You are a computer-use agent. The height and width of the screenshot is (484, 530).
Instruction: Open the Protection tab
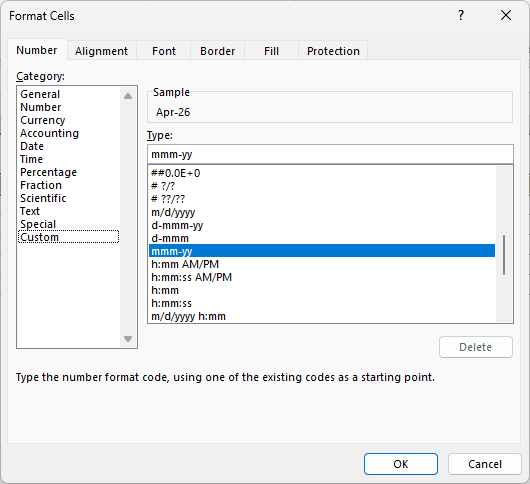(333, 51)
